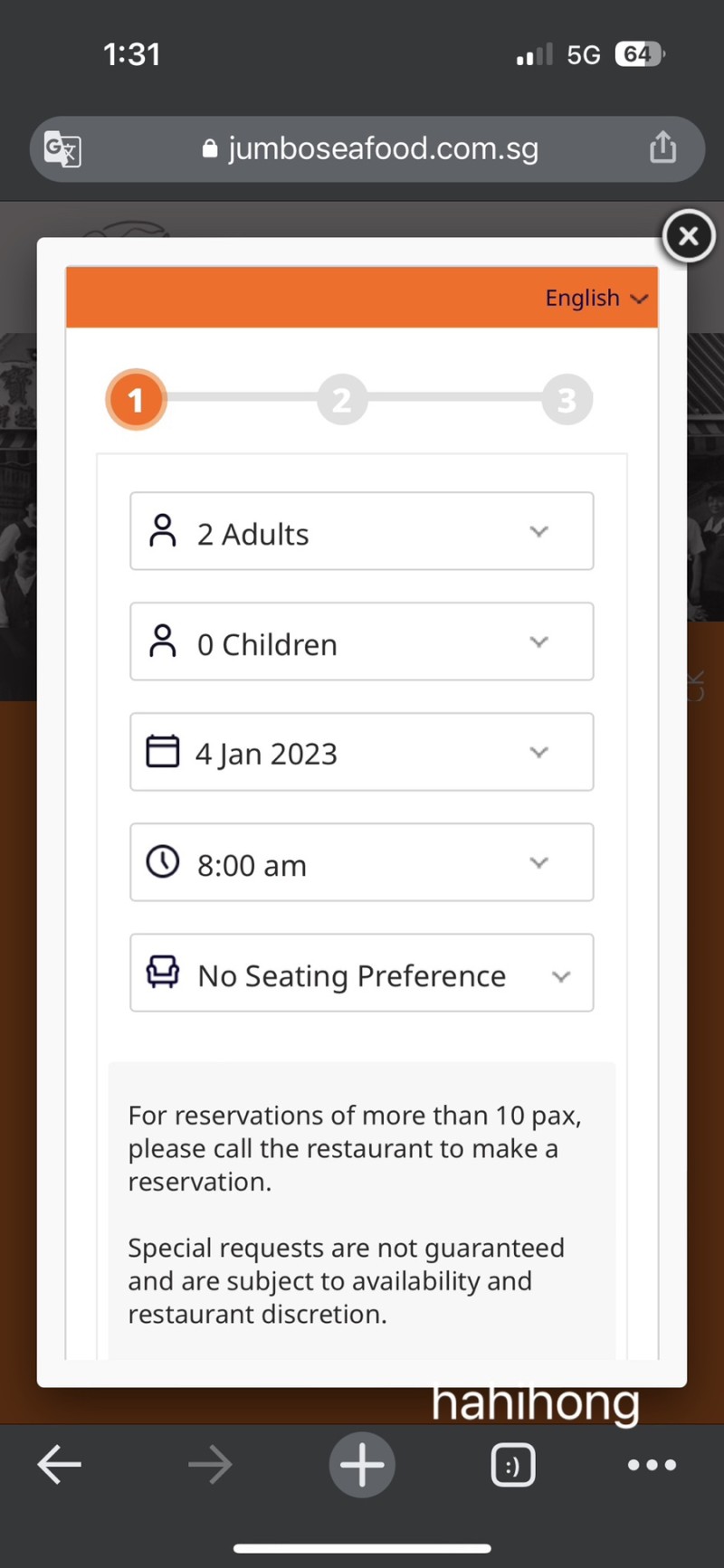The height and width of the screenshot is (1568, 724).
Task: Open the 4 Jan 2023 date picker
Action: pos(362,752)
